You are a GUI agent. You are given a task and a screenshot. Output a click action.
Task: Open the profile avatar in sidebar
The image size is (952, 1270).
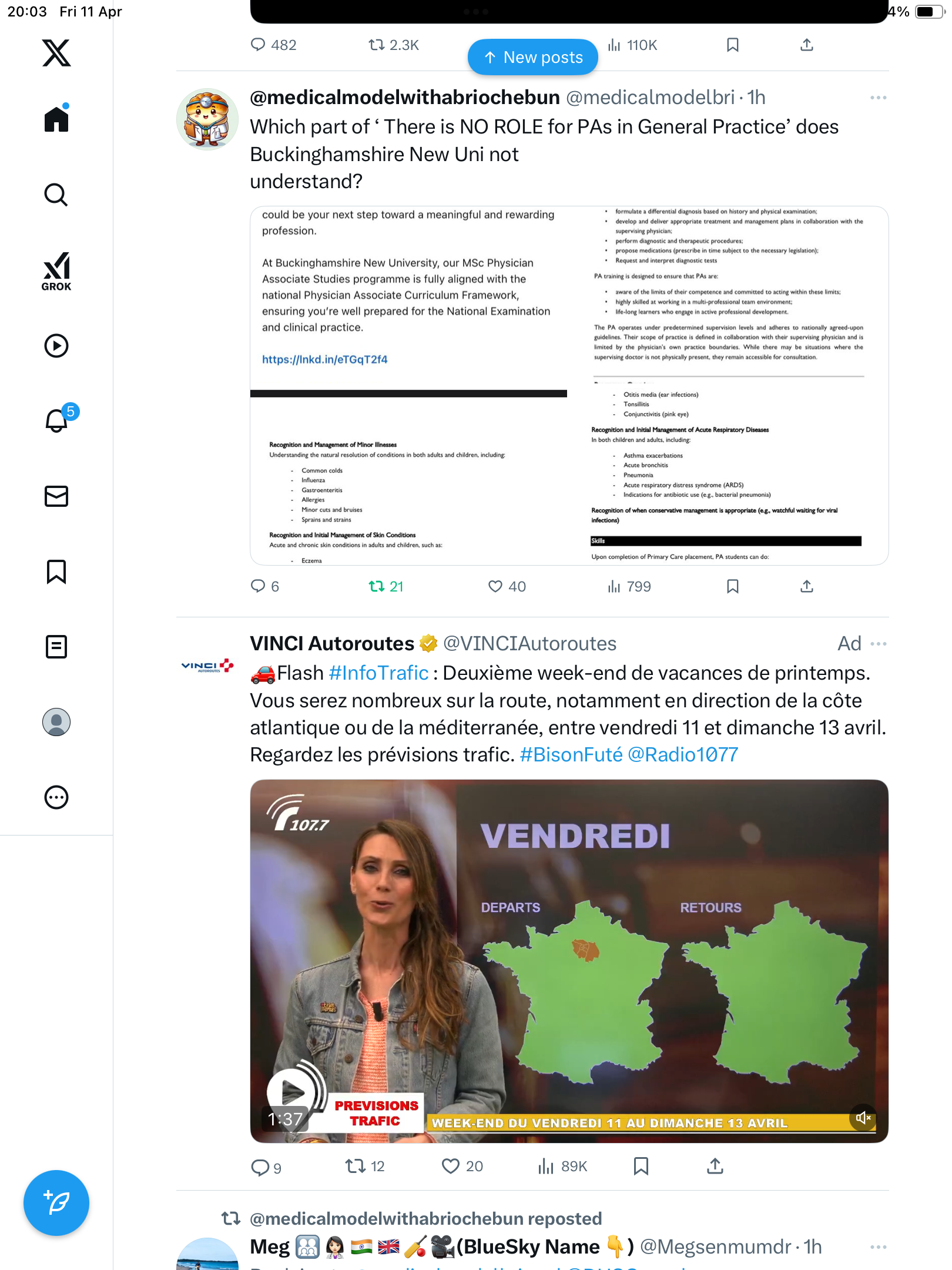tap(56, 722)
